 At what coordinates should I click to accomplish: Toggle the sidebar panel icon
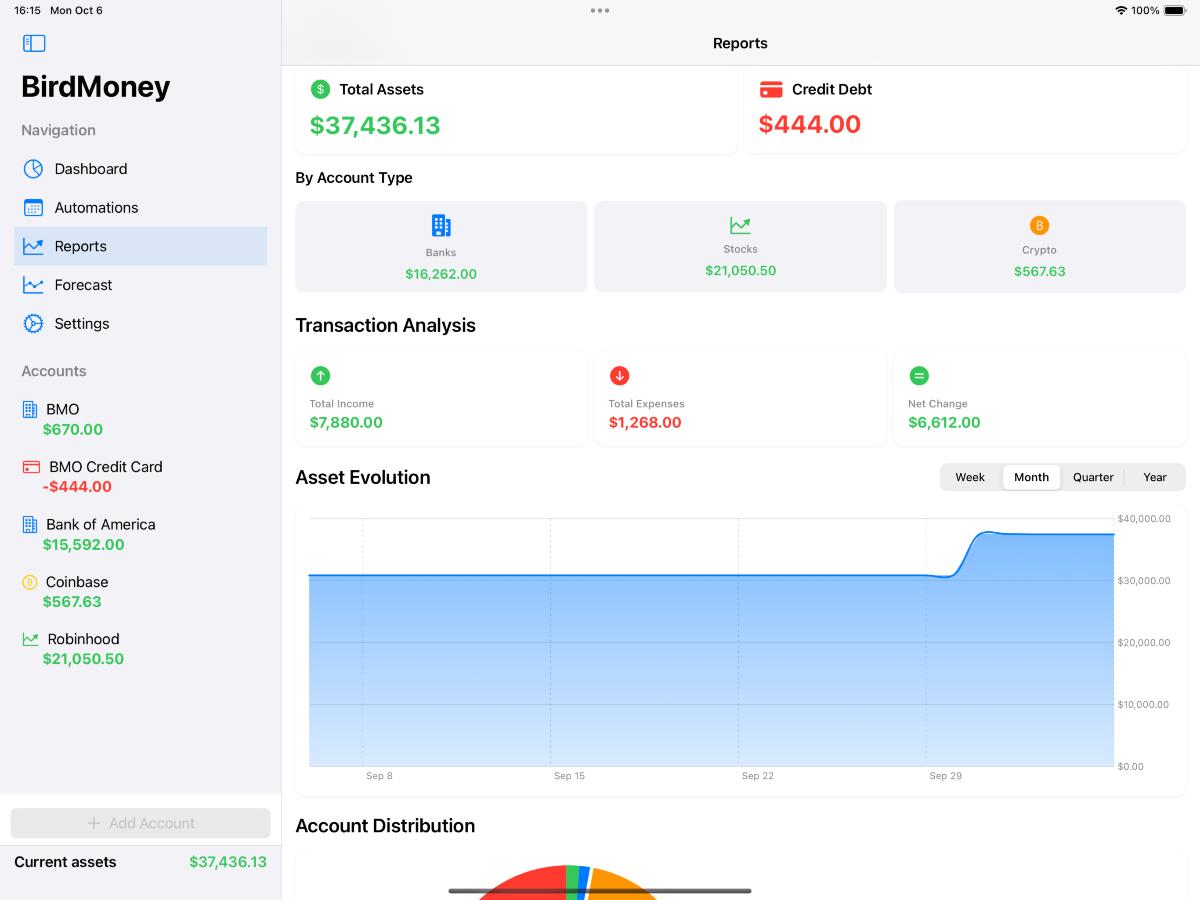[34, 43]
